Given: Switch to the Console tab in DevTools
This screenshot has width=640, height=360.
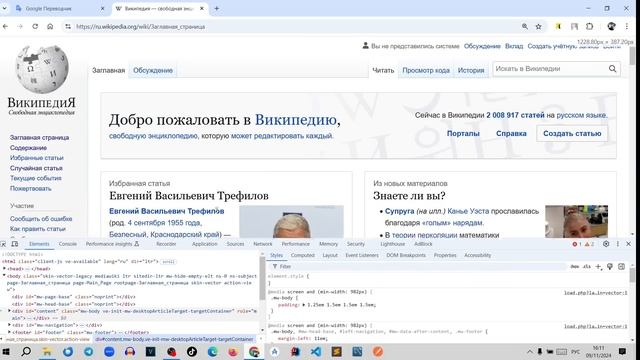Looking at the screenshot, I should (x=68, y=244).
